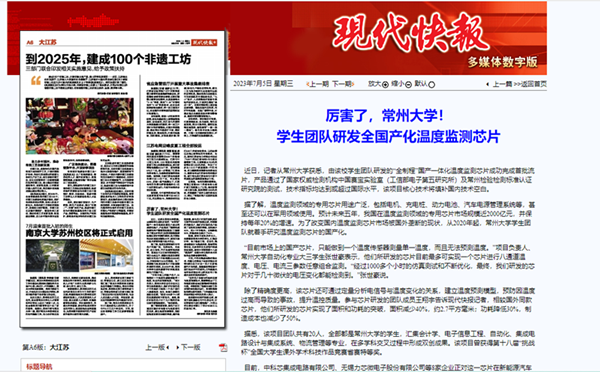Viewport: 600px width, 372px height.
Task: Open next page 下一版
Action: 191,348
